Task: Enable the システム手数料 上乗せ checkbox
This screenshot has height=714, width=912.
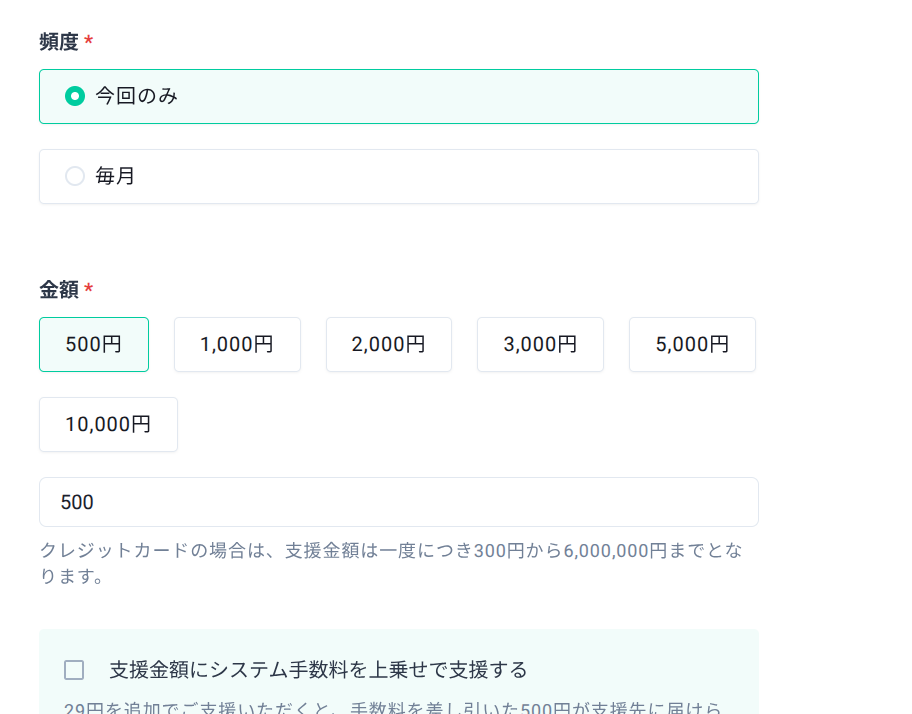Action: coord(74,670)
